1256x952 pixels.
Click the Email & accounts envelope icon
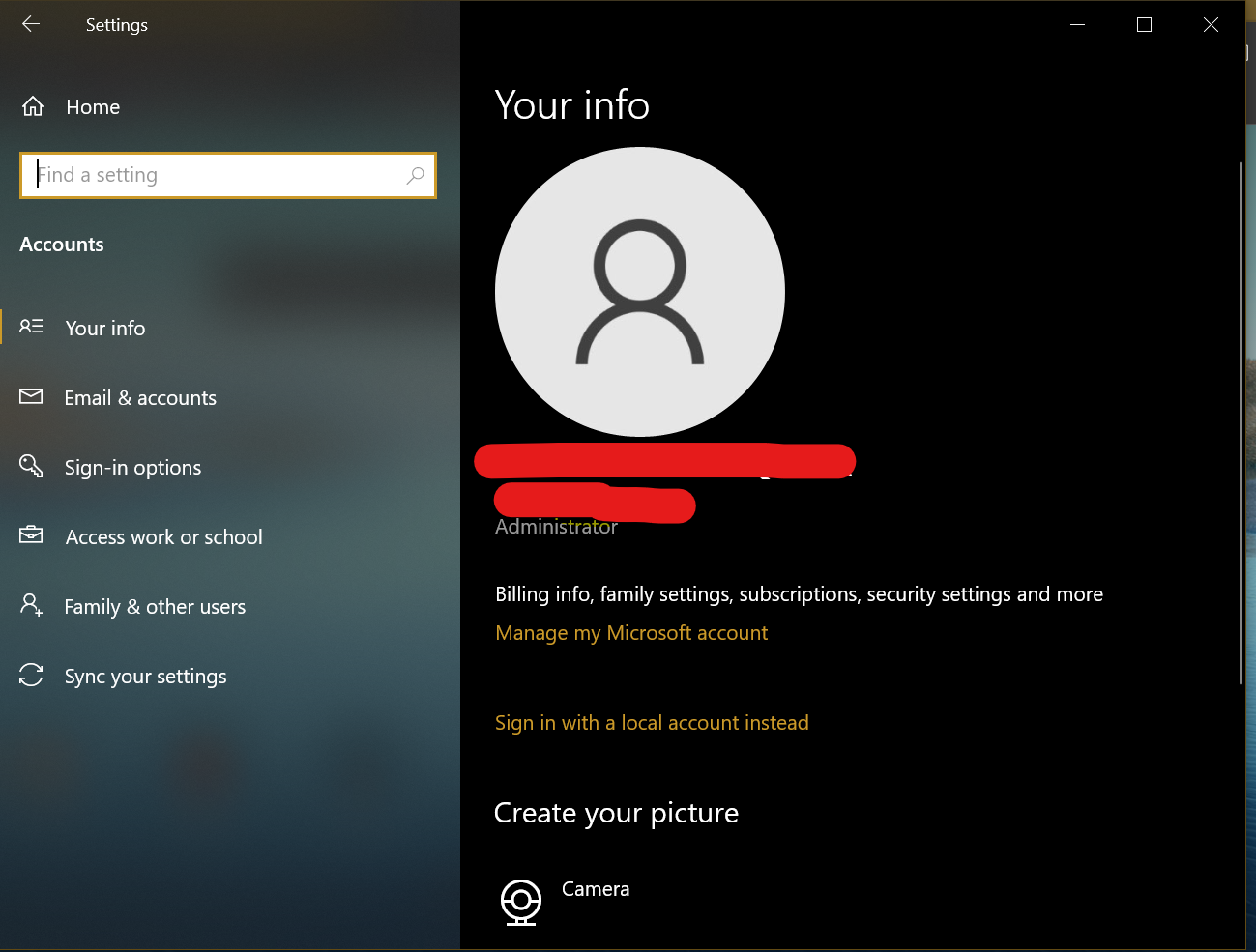coord(31,396)
